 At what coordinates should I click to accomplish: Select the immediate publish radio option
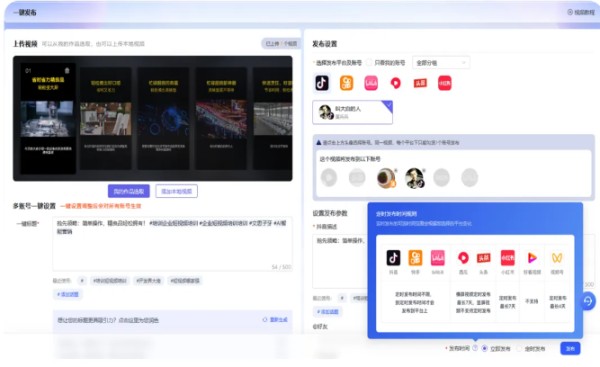(484, 348)
